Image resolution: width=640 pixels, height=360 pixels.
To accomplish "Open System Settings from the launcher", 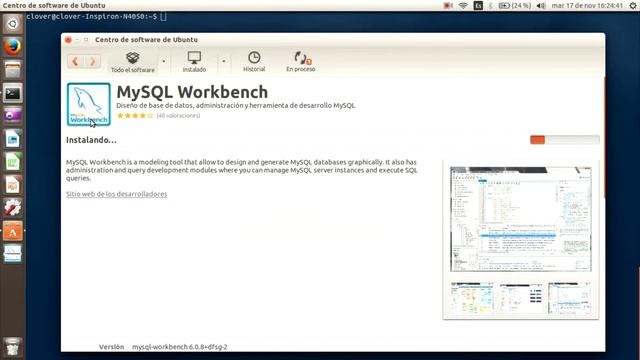I will [x=13, y=208].
